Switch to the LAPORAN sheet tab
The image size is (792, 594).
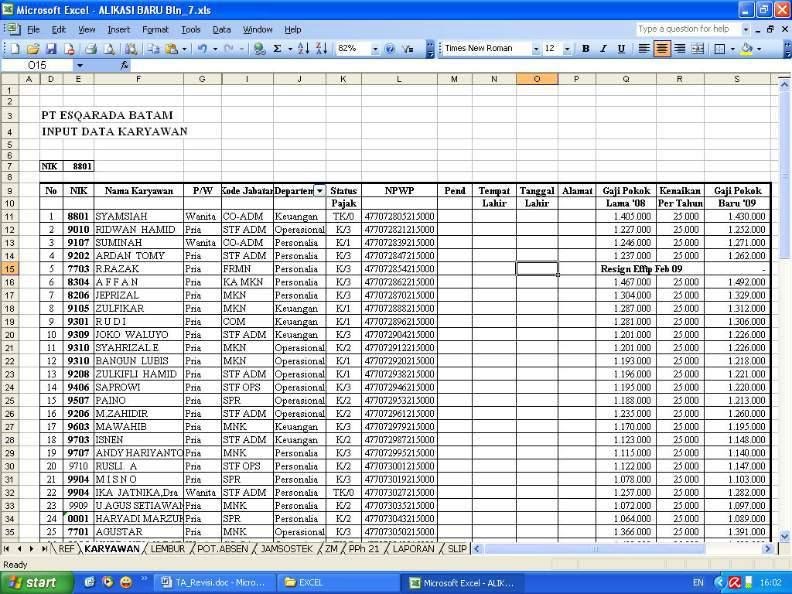click(x=413, y=549)
